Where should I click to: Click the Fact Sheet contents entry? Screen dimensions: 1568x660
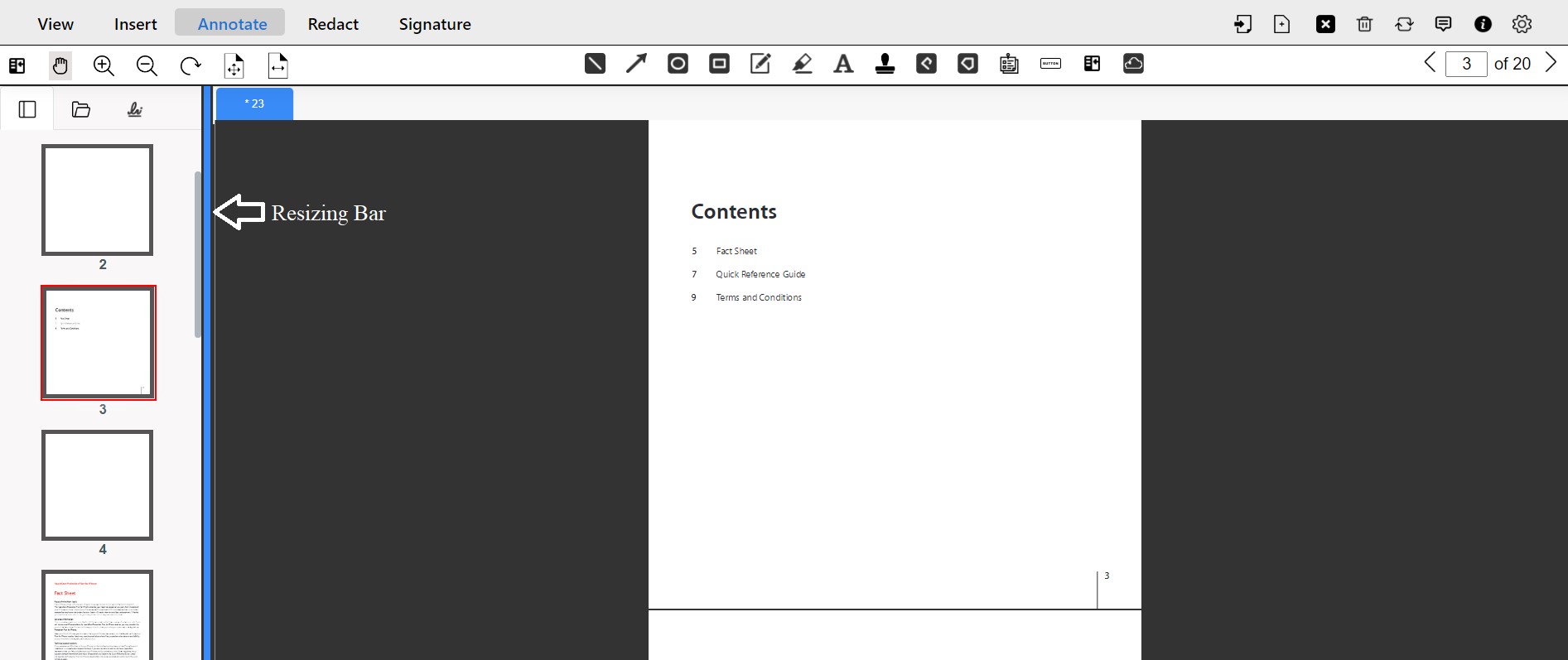point(736,251)
